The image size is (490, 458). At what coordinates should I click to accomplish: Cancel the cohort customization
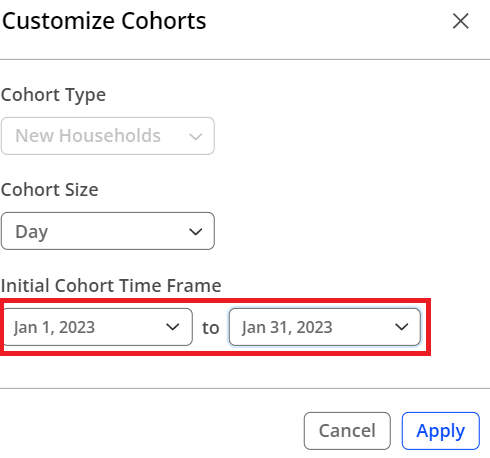tap(347, 431)
